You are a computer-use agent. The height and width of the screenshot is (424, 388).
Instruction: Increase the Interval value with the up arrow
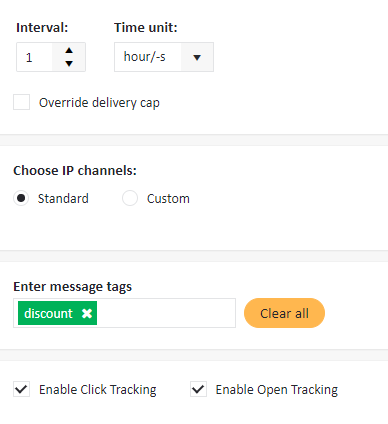click(69, 51)
